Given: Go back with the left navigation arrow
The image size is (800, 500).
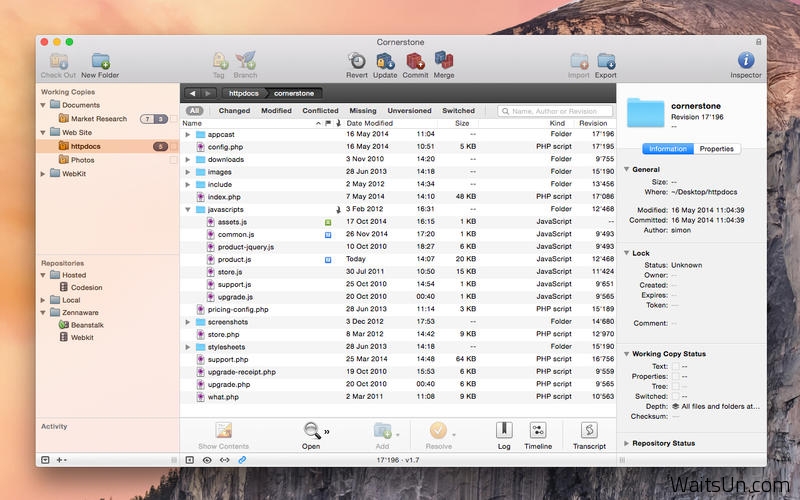Looking at the screenshot, I should click(192, 93).
